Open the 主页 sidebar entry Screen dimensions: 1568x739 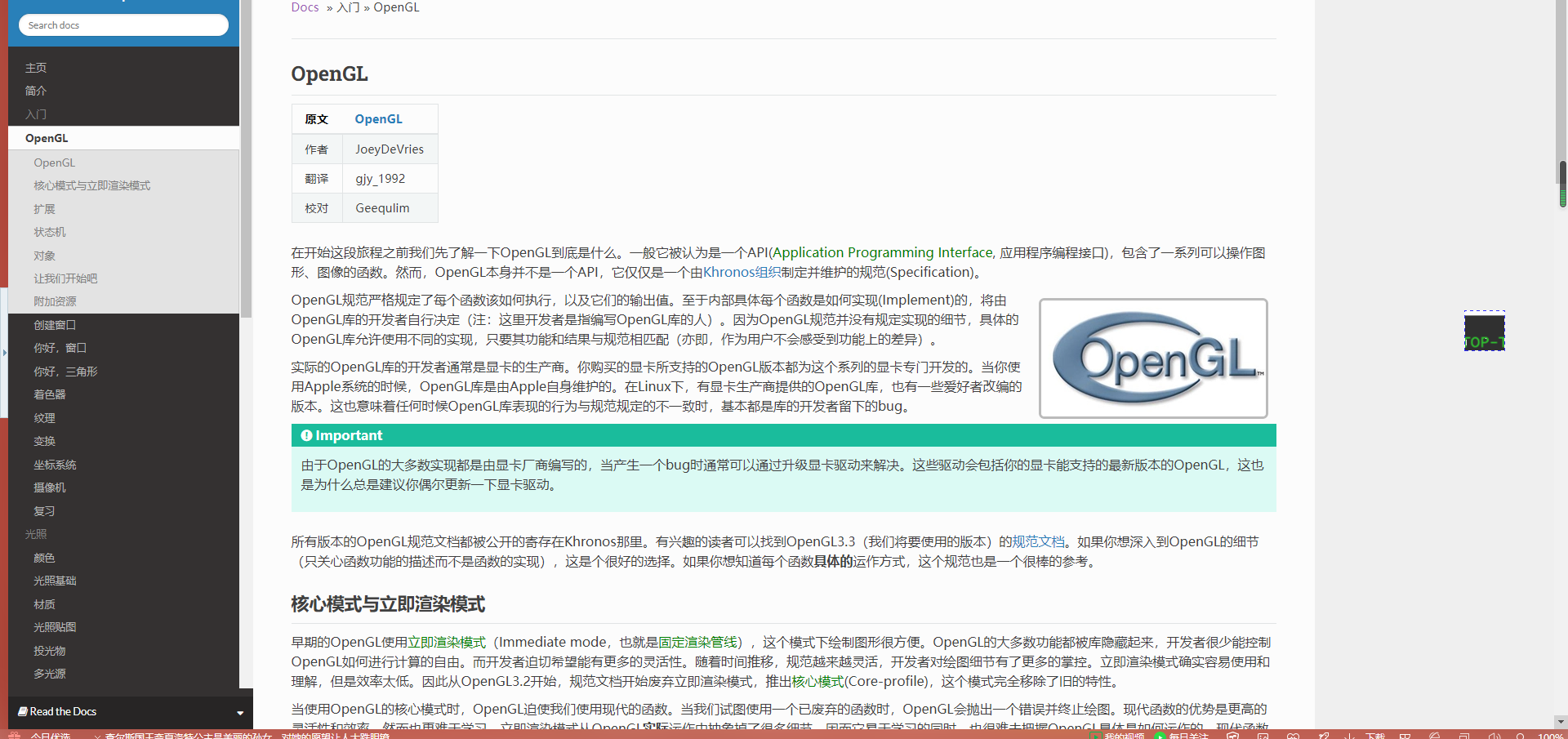(36, 68)
